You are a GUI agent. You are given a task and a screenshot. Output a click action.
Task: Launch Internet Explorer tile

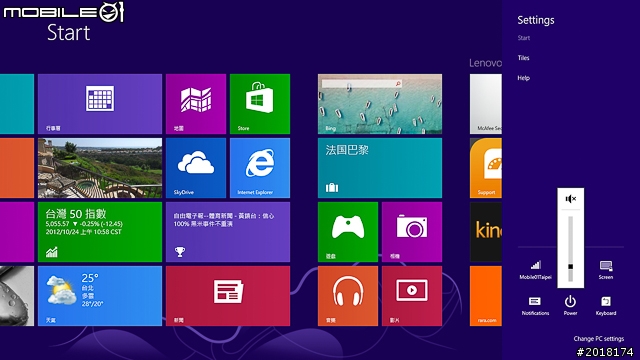[260, 168]
